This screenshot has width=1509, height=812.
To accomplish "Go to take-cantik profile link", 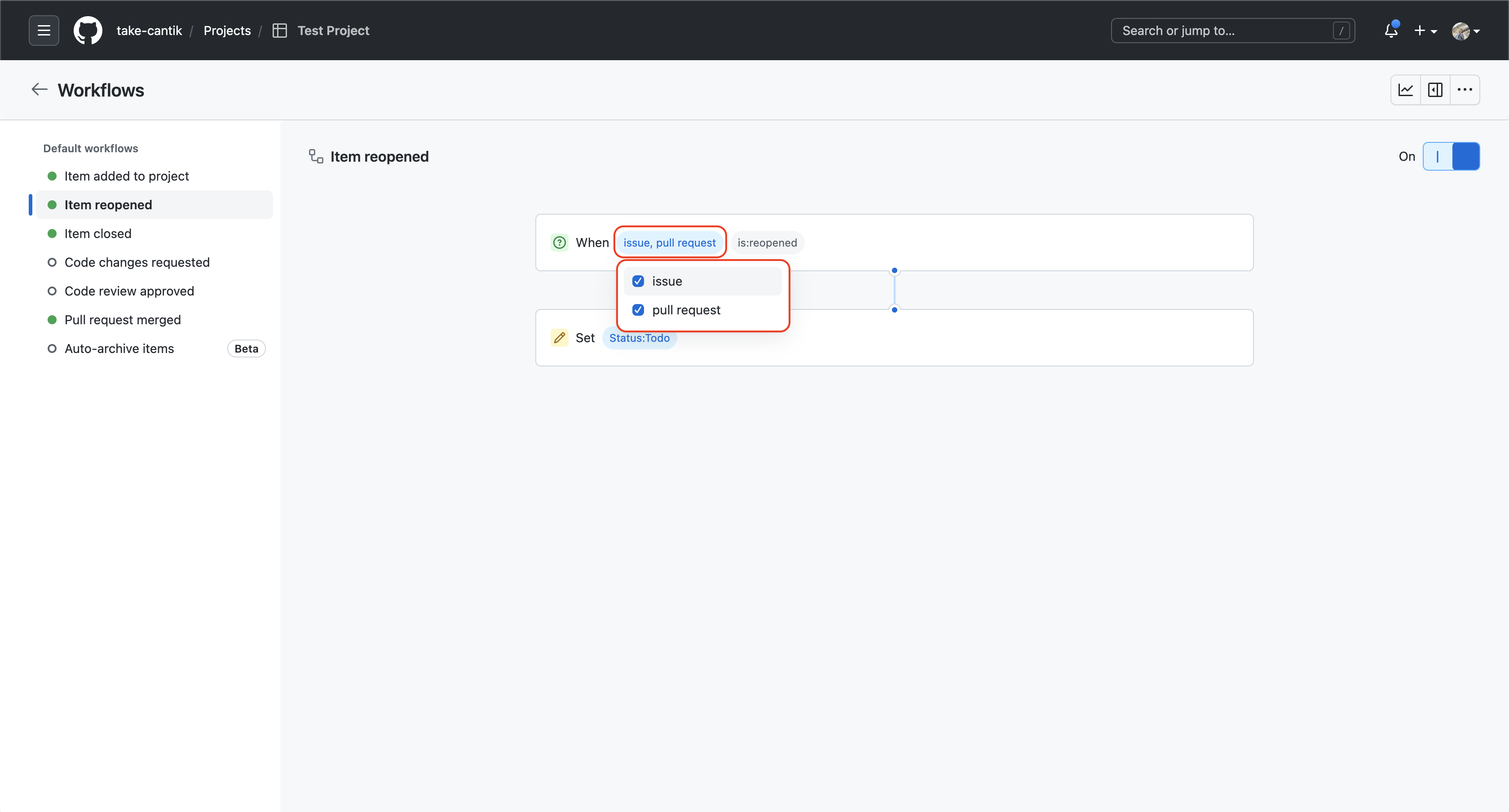I will click(x=149, y=31).
